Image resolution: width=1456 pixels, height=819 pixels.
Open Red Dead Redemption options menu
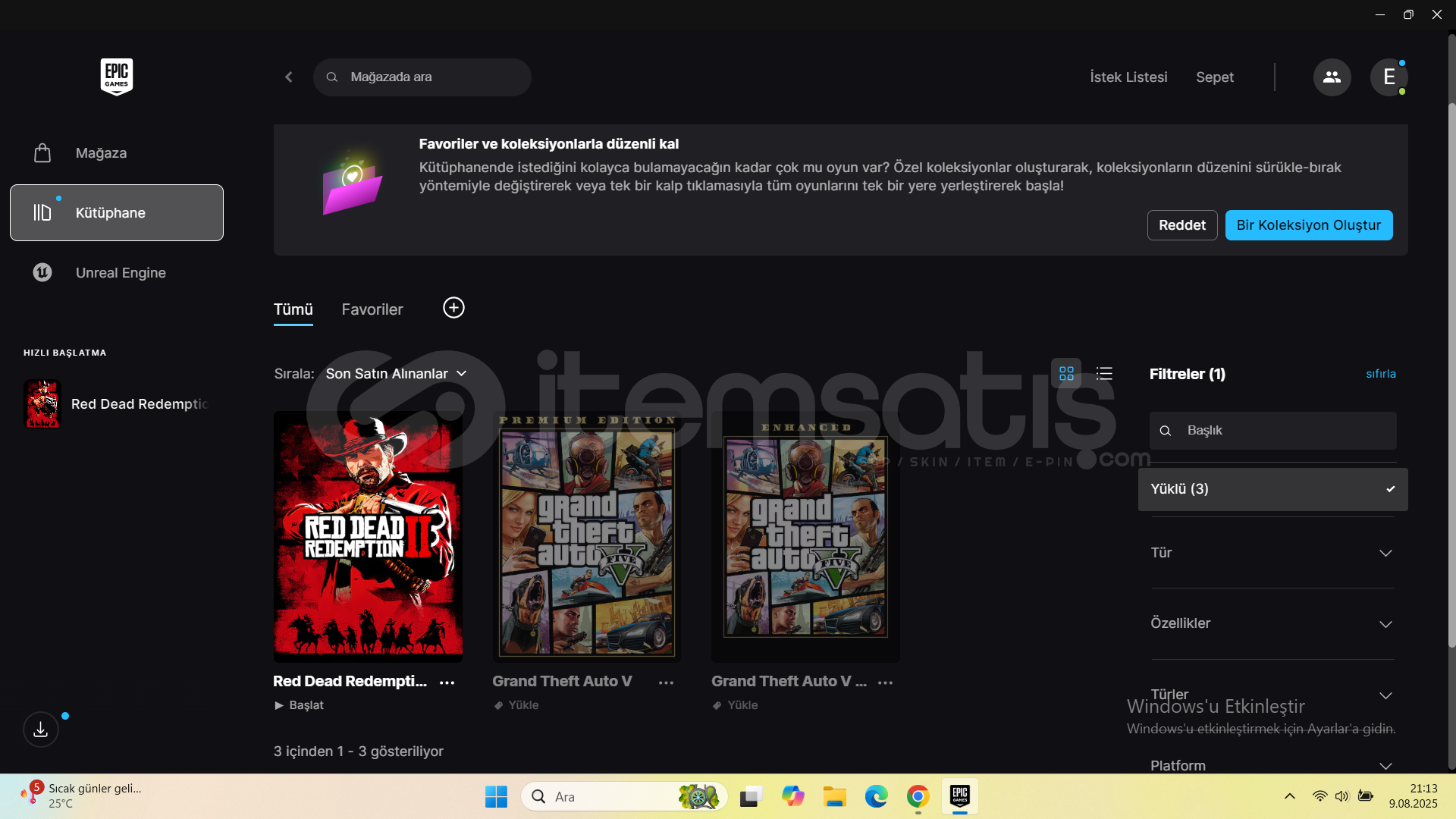(447, 682)
